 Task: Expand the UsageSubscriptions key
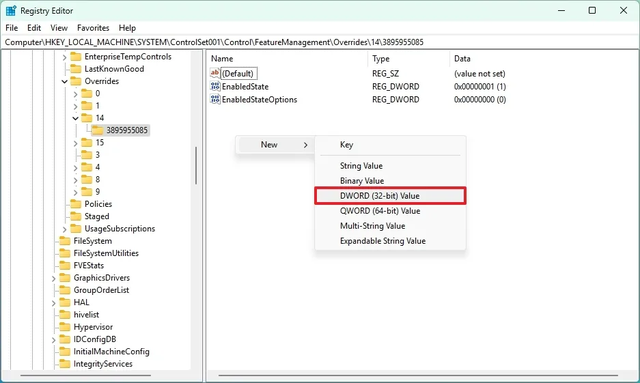64,229
